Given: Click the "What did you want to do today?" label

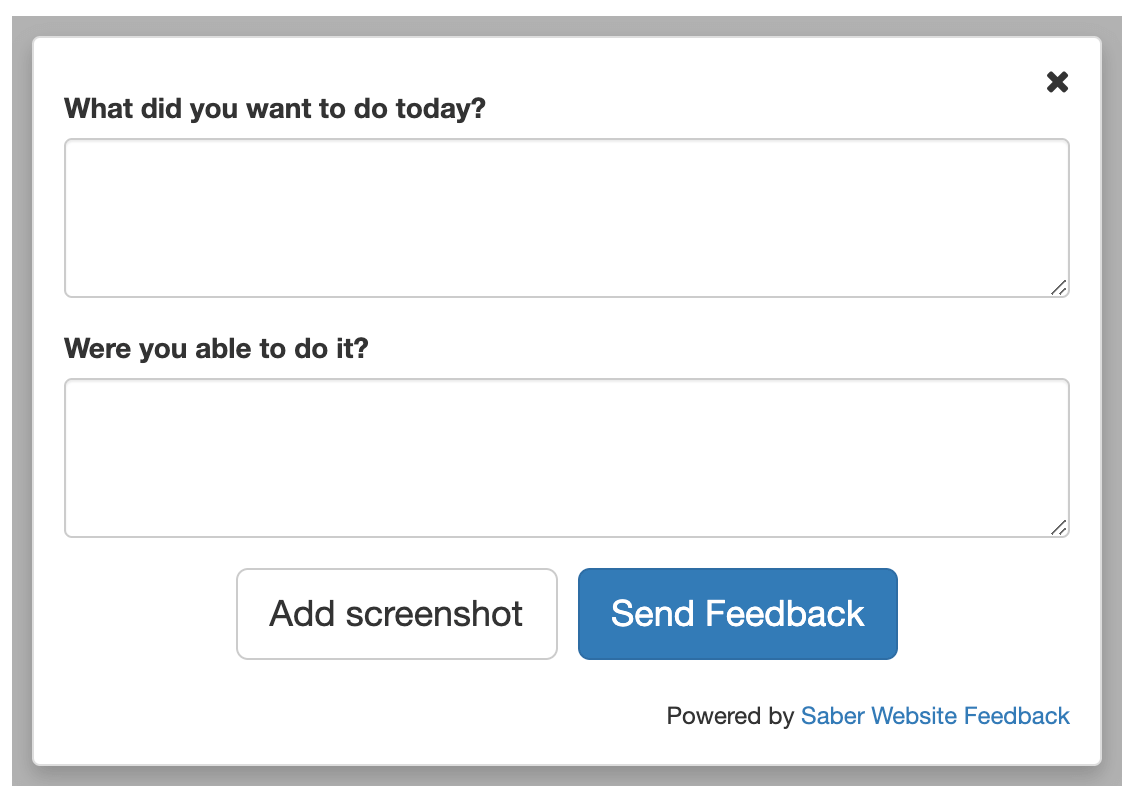Looking at the screenshot, I should coord(274,108).
